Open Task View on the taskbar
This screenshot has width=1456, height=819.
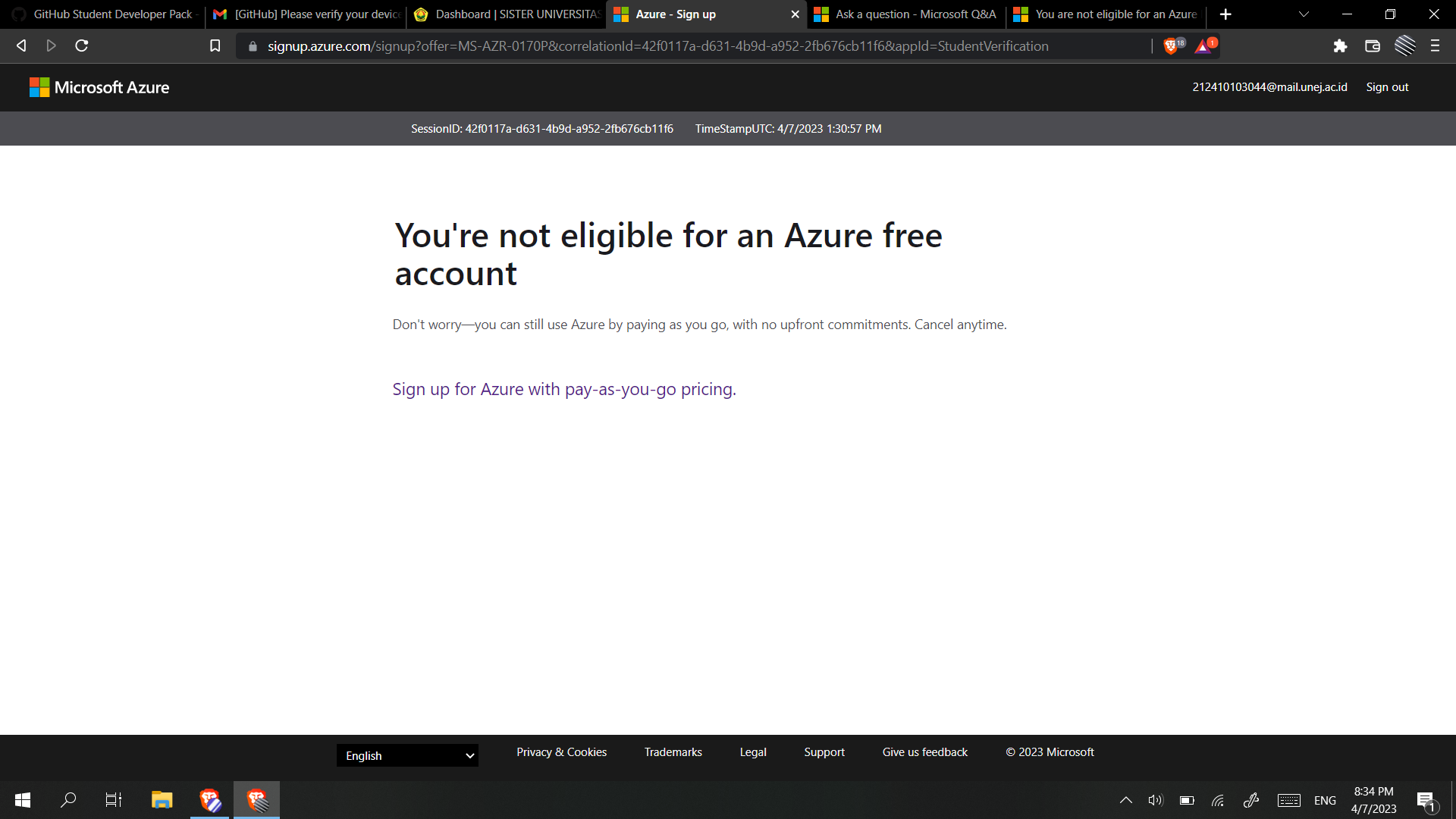tap(114, 800)
